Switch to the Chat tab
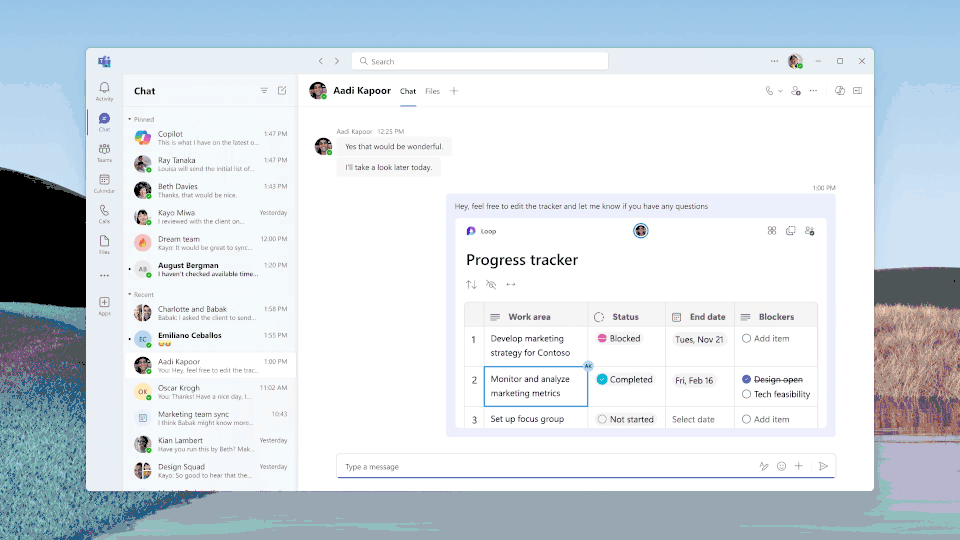Viewport: 960px width, 540px height. [x=408, y=91]
